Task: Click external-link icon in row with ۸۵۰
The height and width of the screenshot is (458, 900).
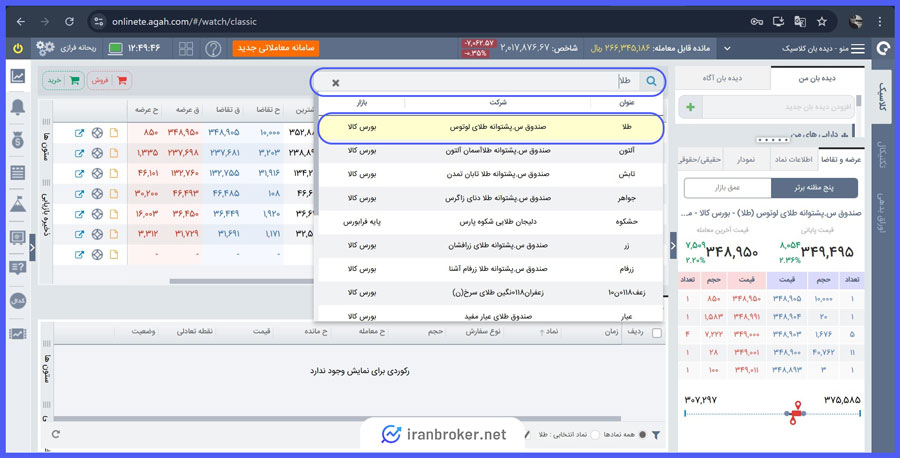Action: click(x=79, y=133)
